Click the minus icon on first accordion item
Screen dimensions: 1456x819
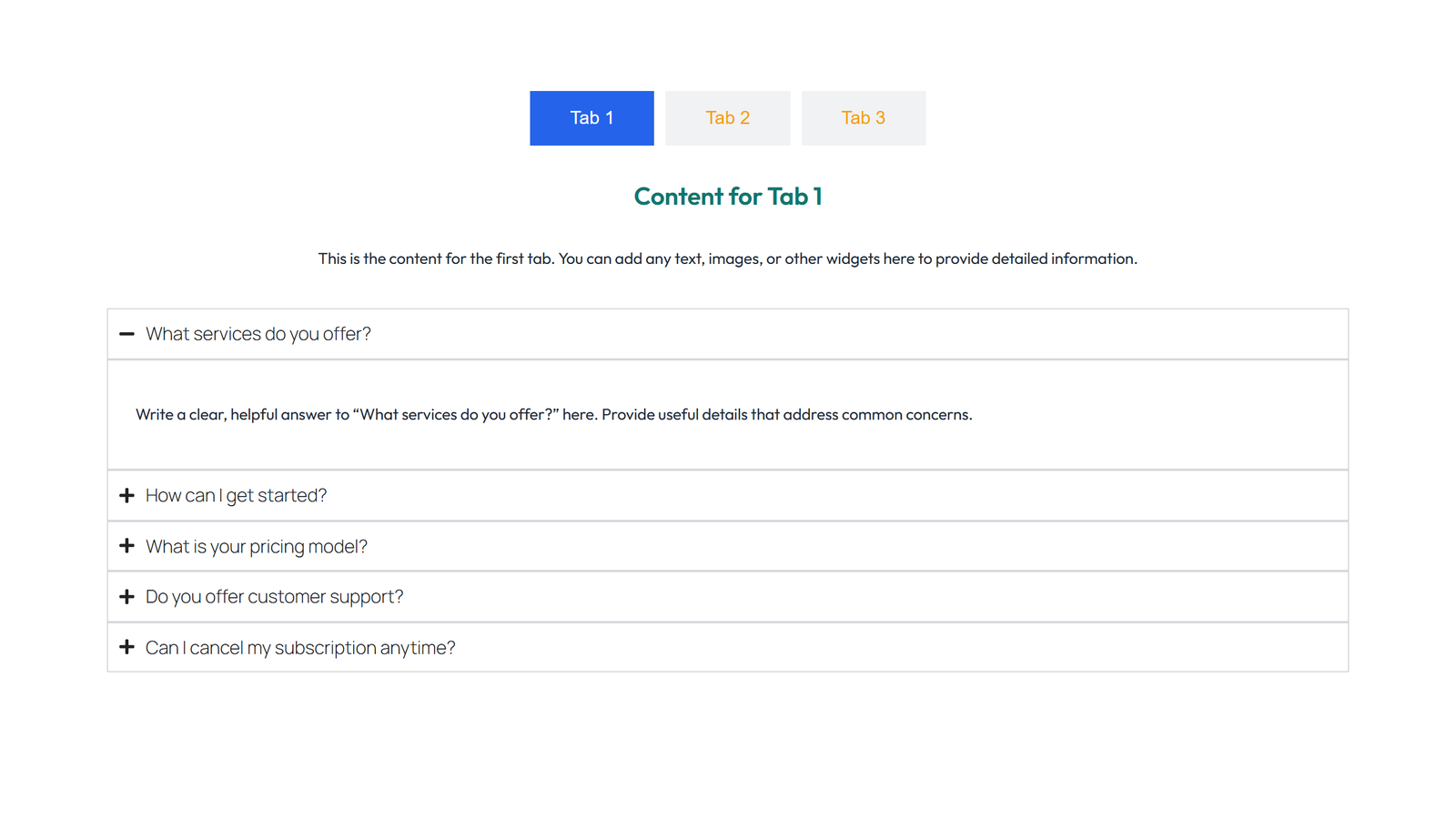[x=126, y=335]
